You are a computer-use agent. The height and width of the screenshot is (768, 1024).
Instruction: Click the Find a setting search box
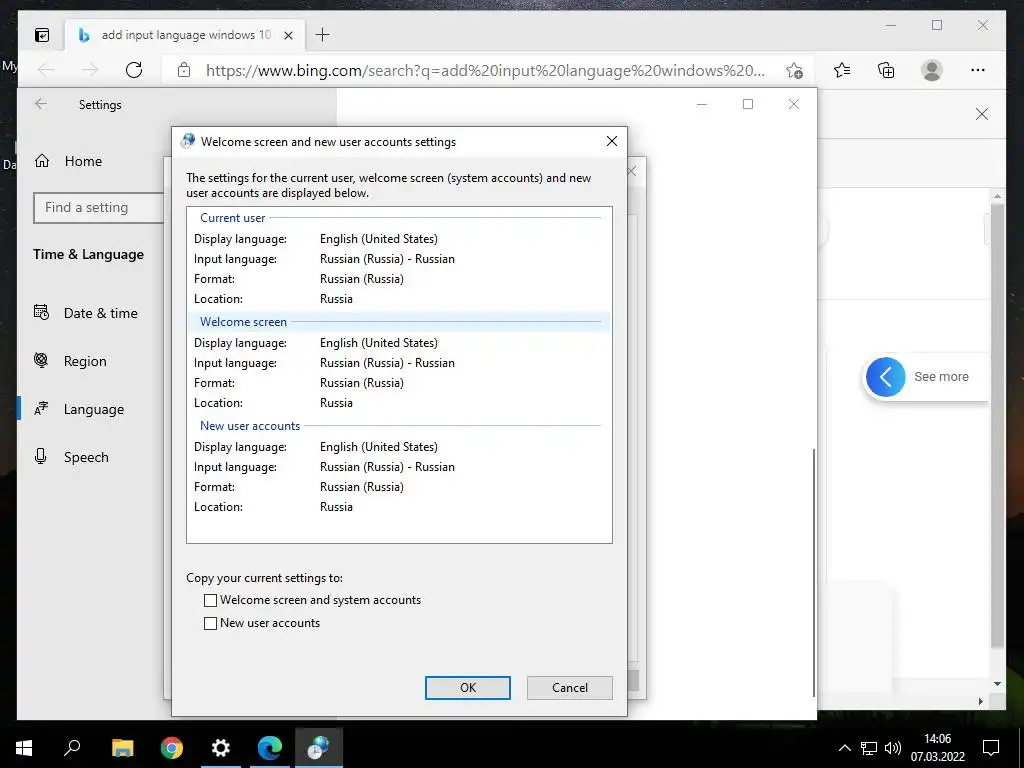[98, 208]
